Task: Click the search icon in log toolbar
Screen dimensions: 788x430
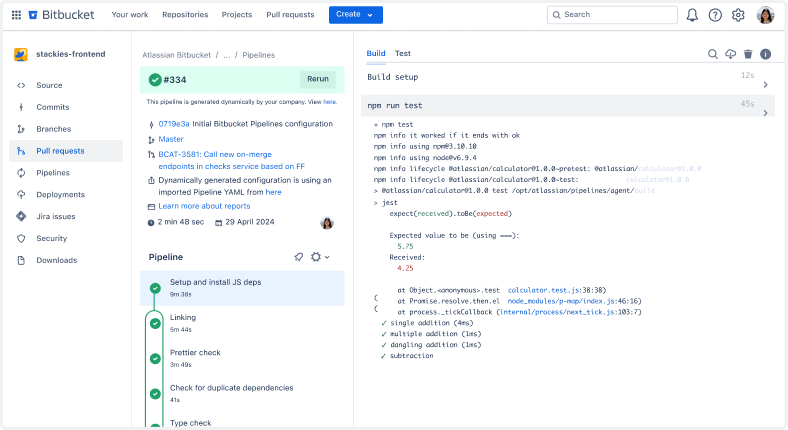Action: [713, 54]
